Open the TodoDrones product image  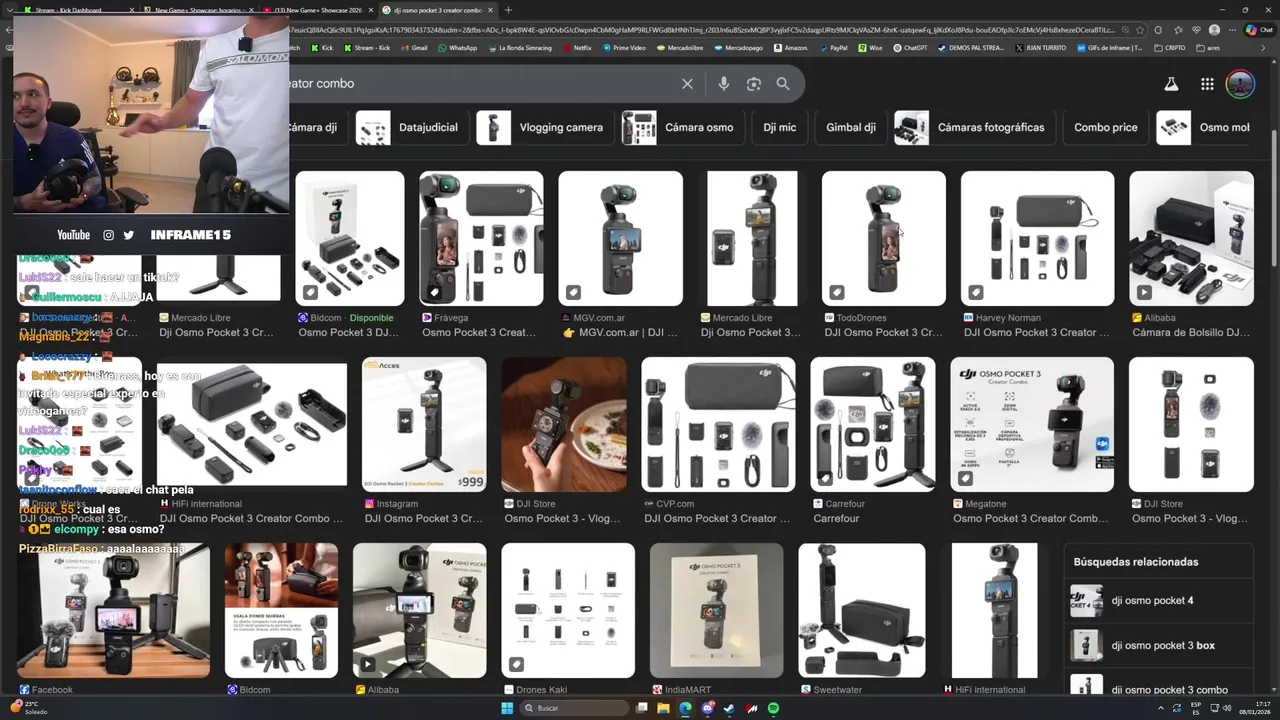[x=883, y=238]
